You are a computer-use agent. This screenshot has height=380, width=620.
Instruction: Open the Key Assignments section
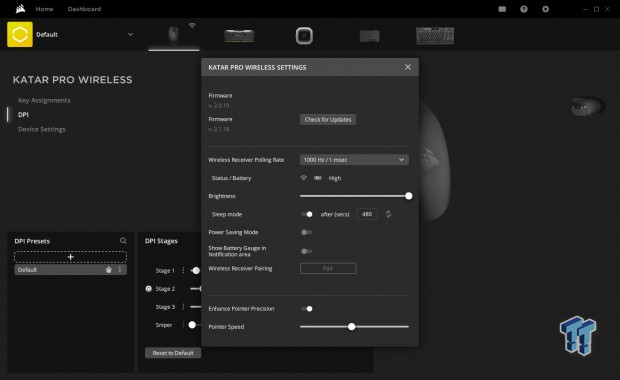coord(44,100)
